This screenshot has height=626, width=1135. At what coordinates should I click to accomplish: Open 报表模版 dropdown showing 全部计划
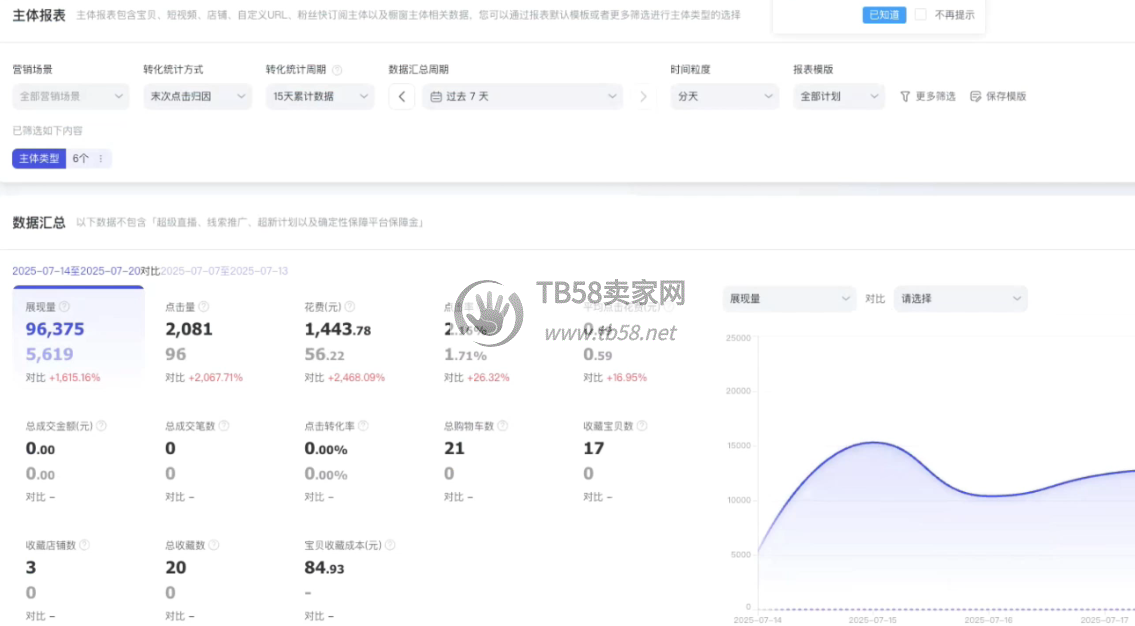[838, 97]
